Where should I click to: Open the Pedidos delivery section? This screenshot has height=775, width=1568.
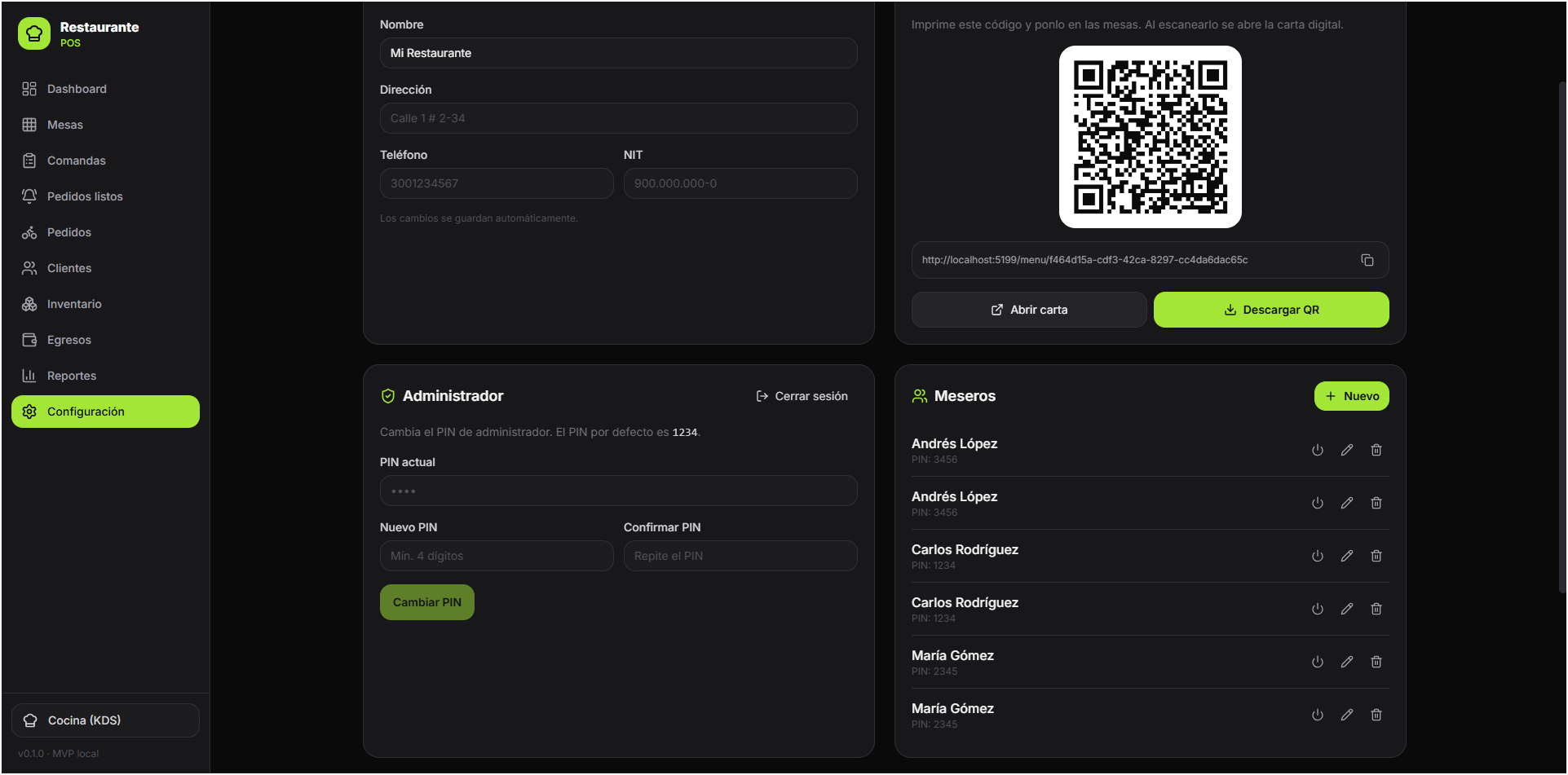click(105, 232)
